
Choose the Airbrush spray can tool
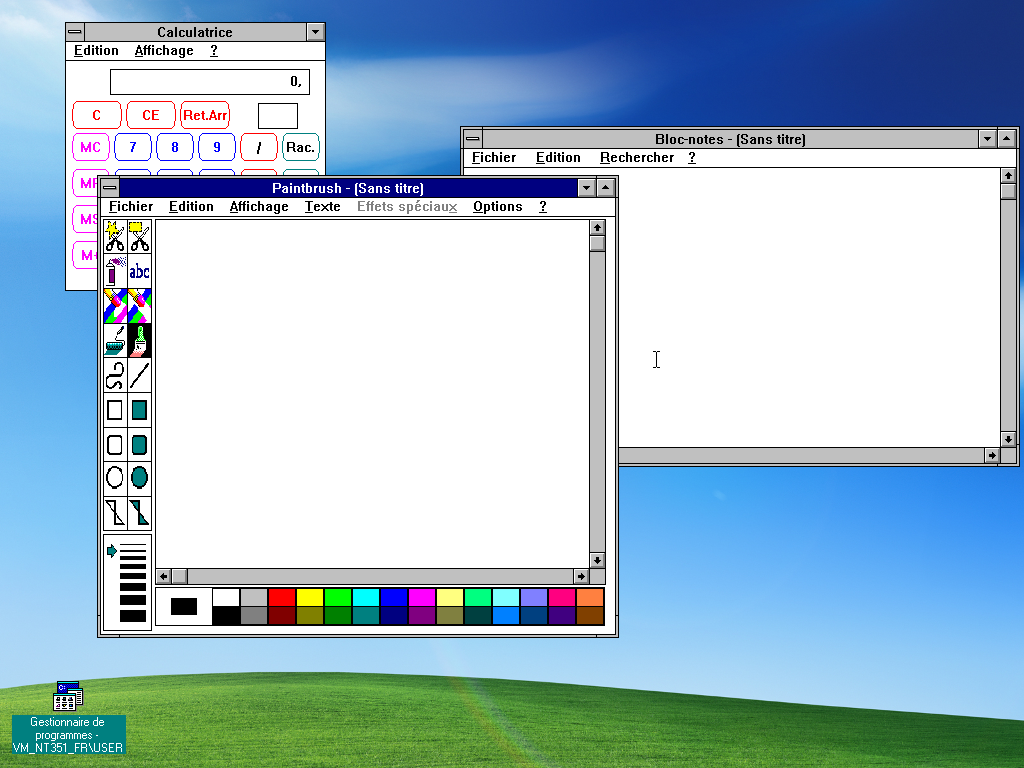[x=115, y=270]
